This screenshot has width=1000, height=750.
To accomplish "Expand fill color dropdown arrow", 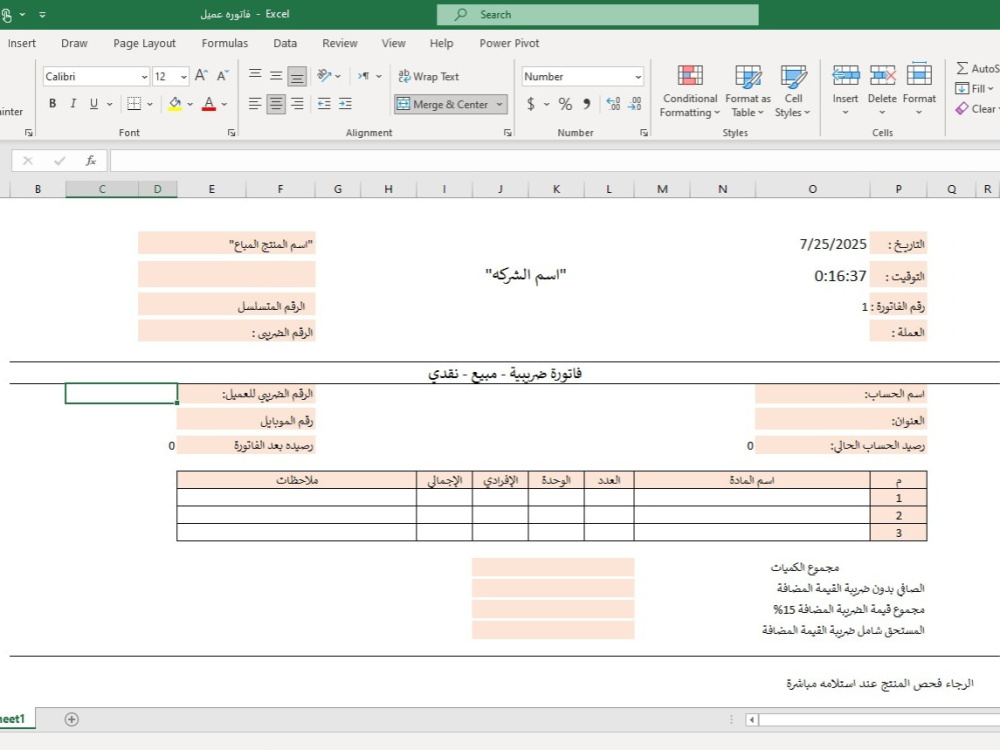I will click(190, 103).
